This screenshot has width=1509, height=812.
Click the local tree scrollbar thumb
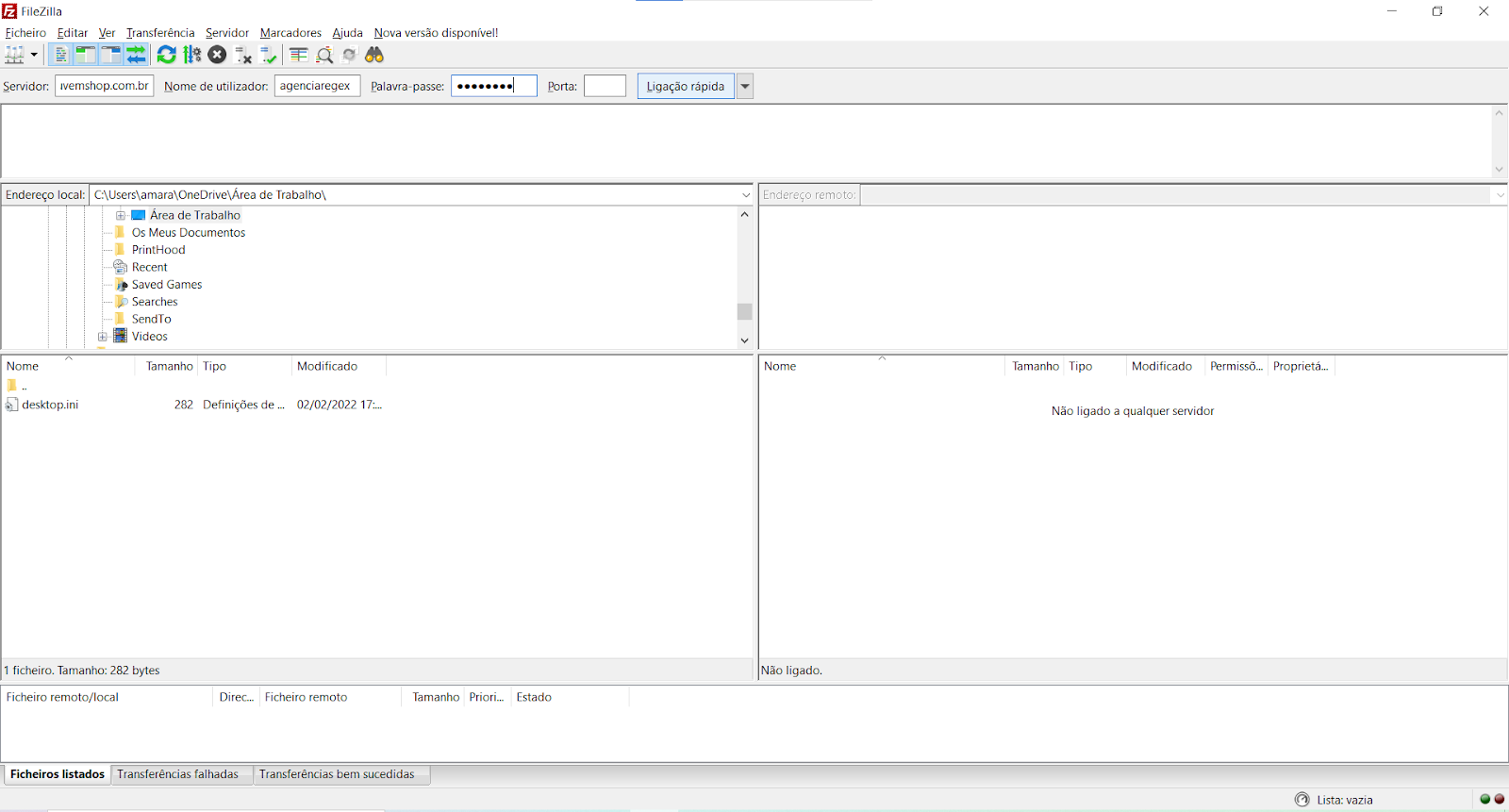(745, 311)
